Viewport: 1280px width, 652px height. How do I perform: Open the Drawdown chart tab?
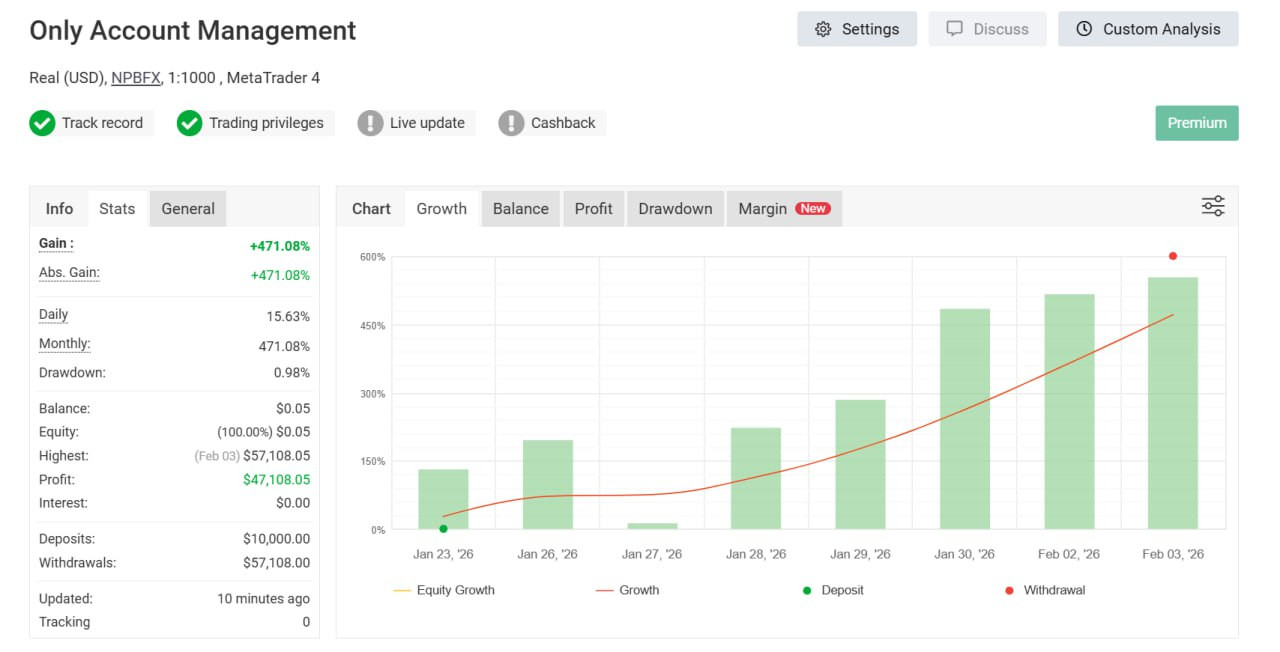675,209
